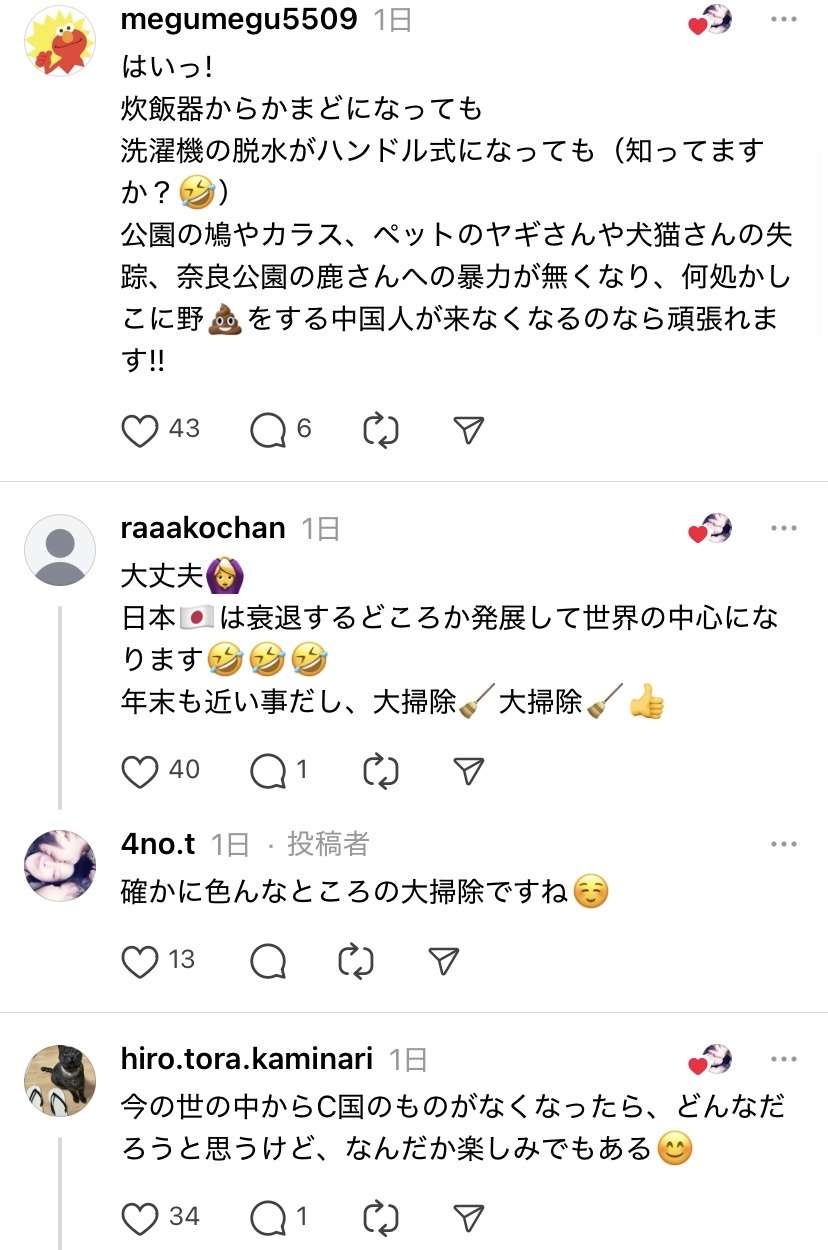Share hiro.tora.kaminari's comment

(468, 1217)
